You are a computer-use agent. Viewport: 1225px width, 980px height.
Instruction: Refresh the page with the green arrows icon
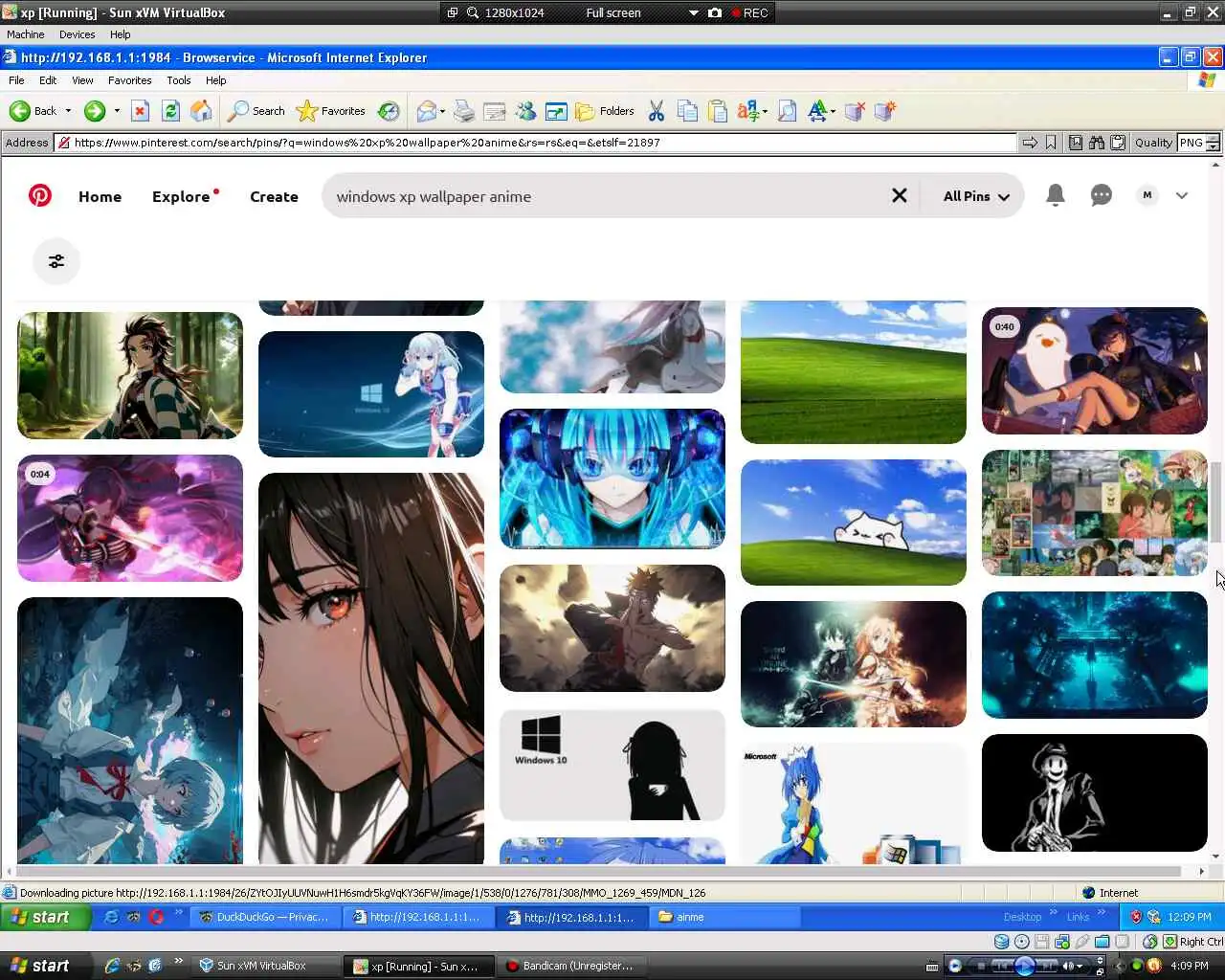tap(170, 111)
